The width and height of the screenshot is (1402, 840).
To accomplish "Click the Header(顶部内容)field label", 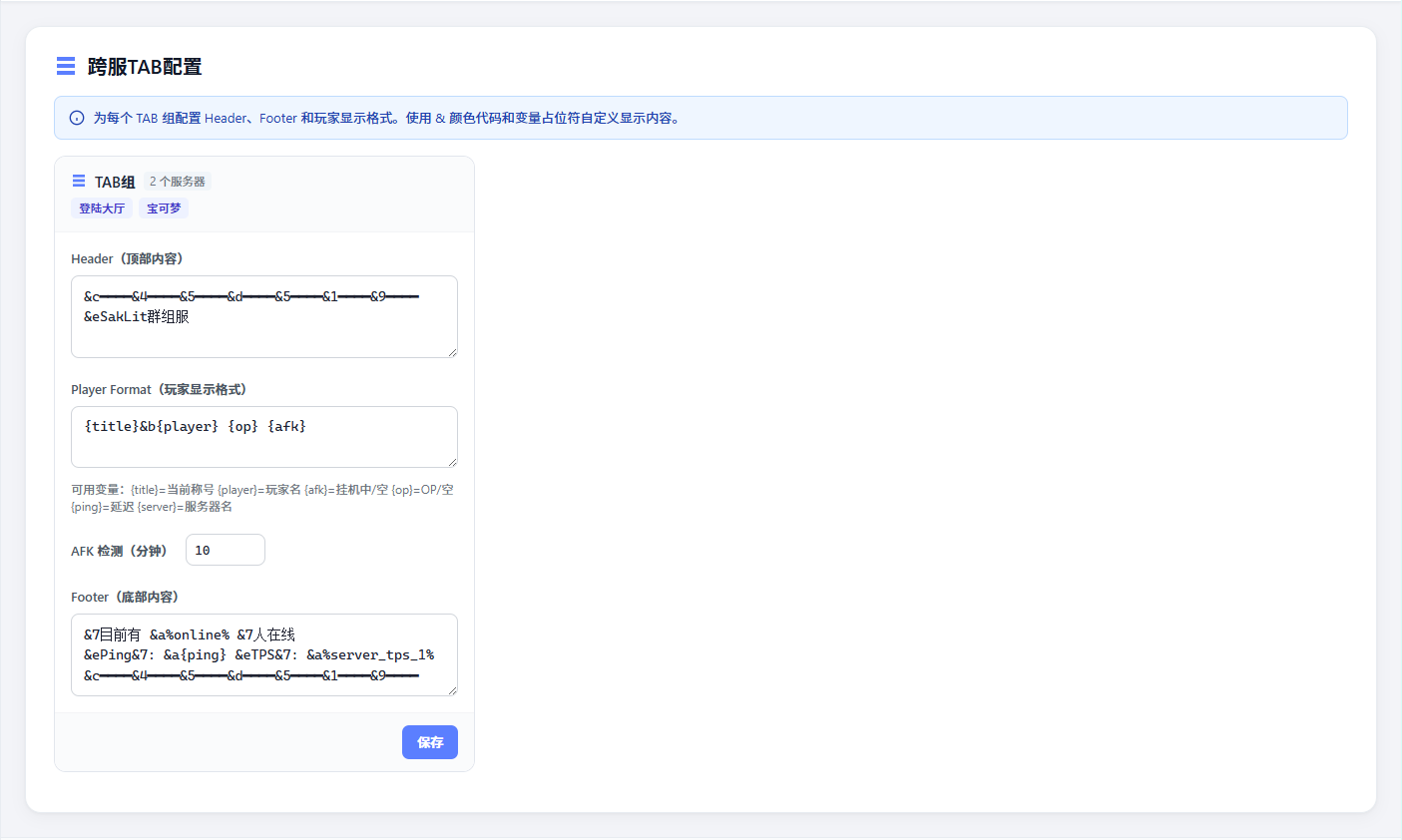I will [128, 258].
